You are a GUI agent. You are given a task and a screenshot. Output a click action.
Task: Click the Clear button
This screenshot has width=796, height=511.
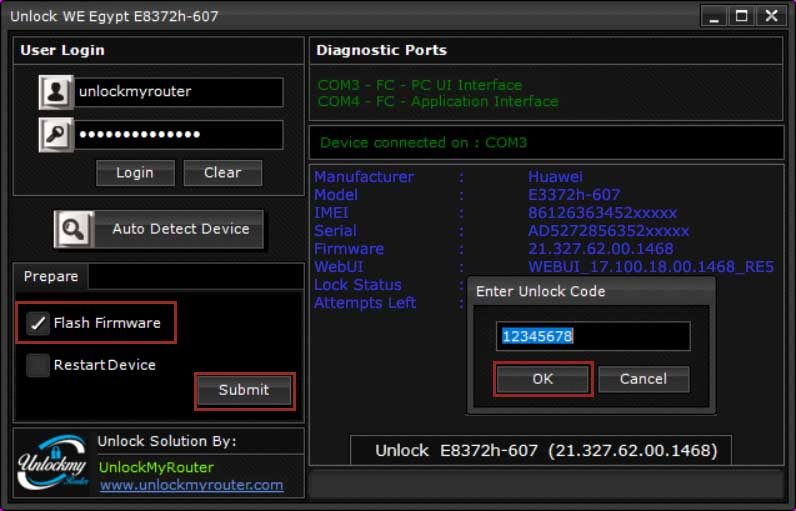223,173
